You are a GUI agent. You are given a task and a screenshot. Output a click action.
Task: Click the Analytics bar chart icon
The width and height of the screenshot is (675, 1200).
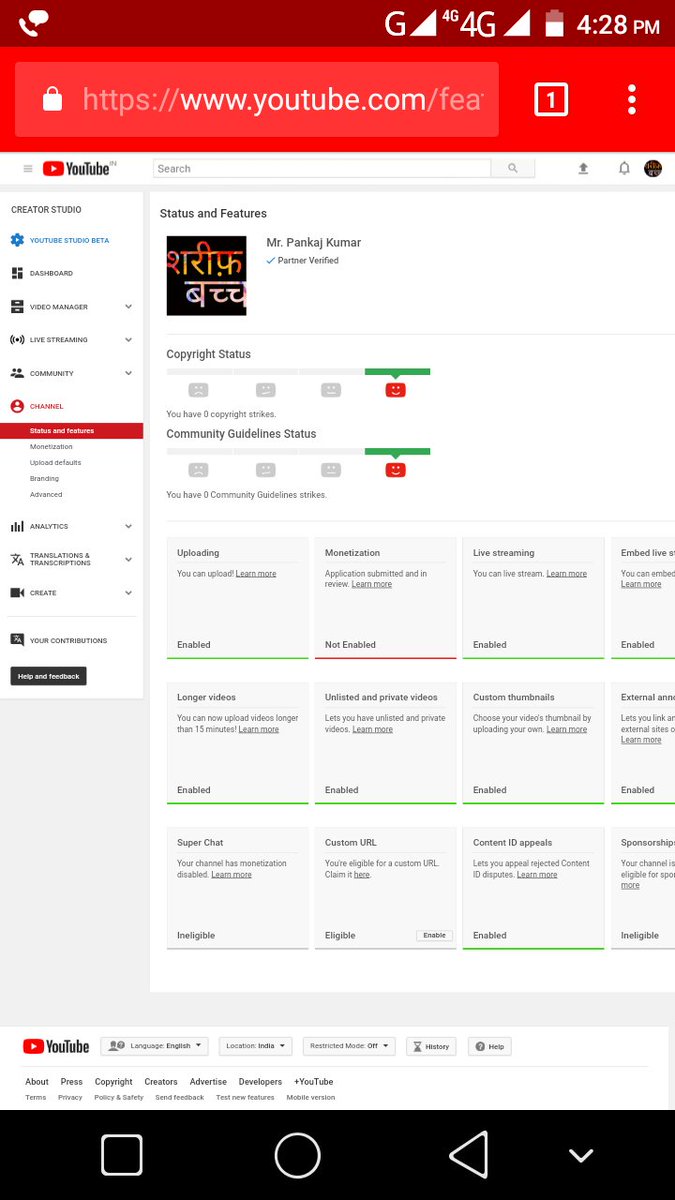click(x=17, y=526)
